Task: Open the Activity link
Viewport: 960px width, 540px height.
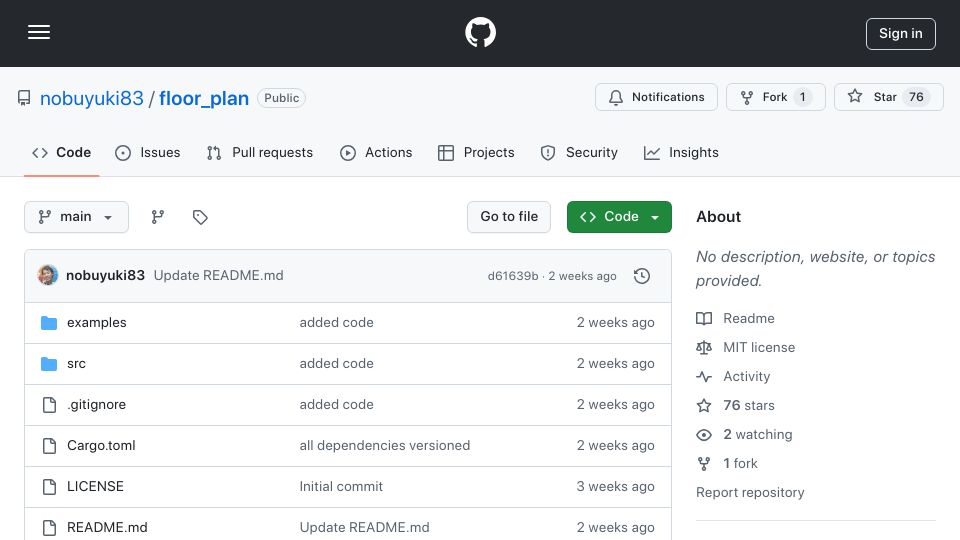Action: 746,377
